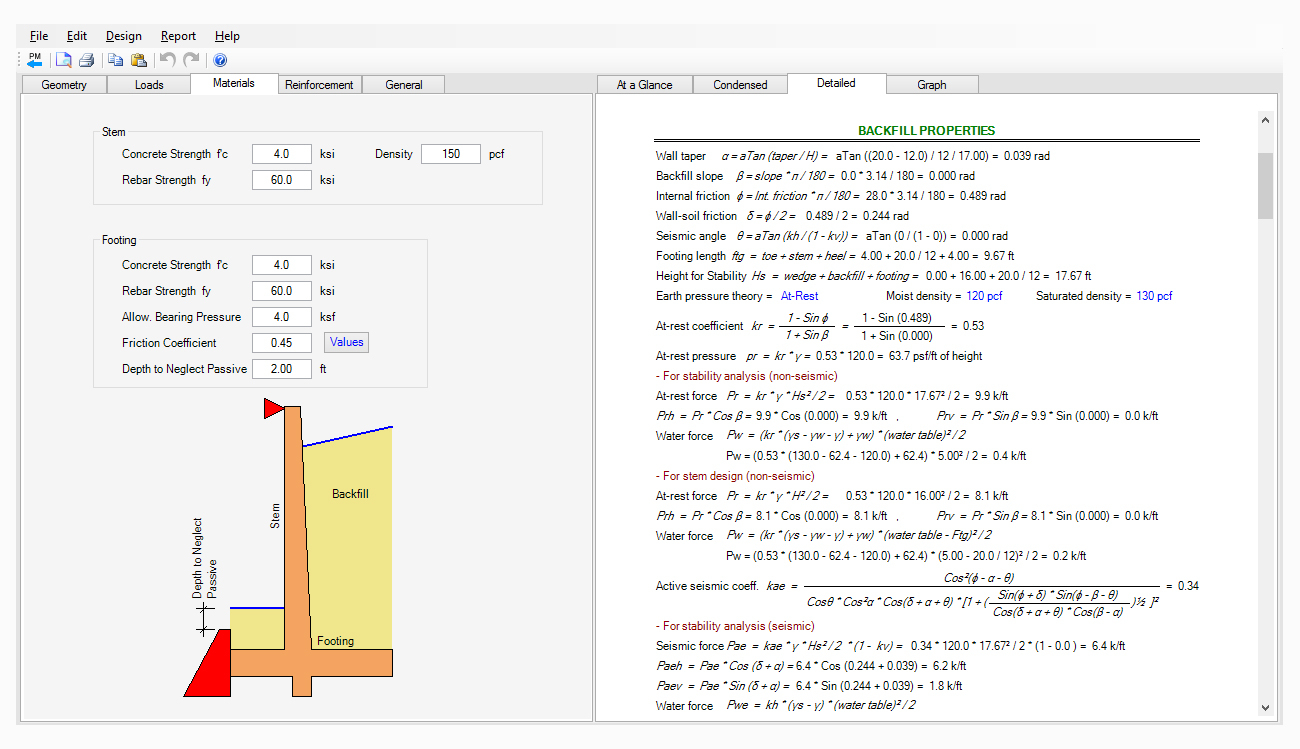Switch to the Geometry tab
Viewport: 1300px width, 749px height.
64,85
